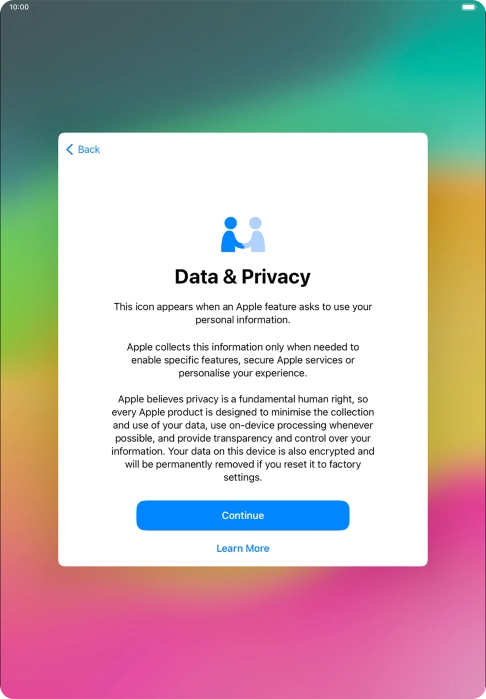486x699 pixels.
Task: Tap the 10:00 clock in status bar
Action: (x=19, y=7)
